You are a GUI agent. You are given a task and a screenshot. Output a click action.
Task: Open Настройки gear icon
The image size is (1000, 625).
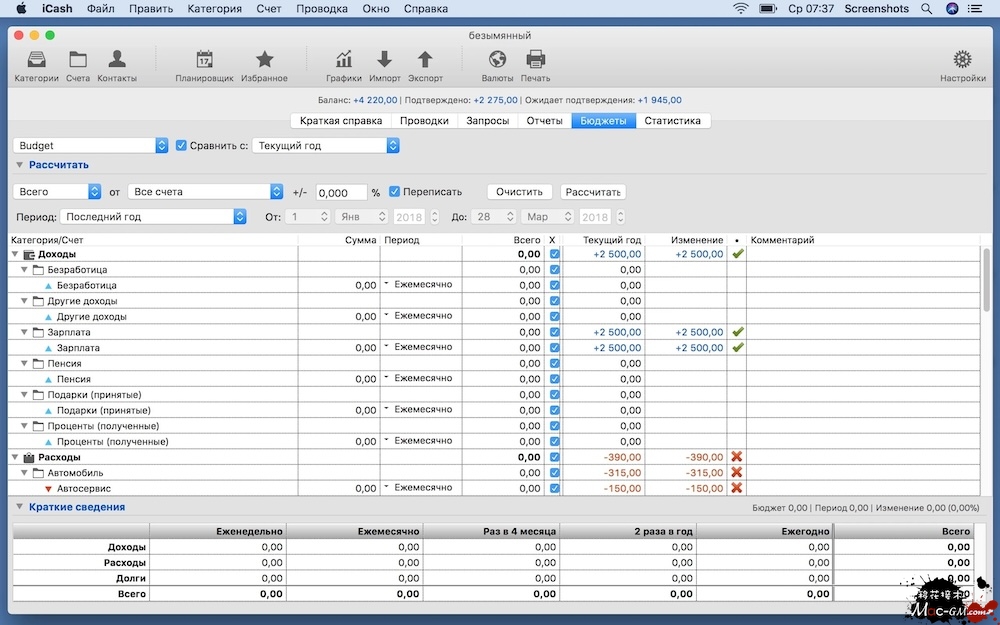point(962,60)
